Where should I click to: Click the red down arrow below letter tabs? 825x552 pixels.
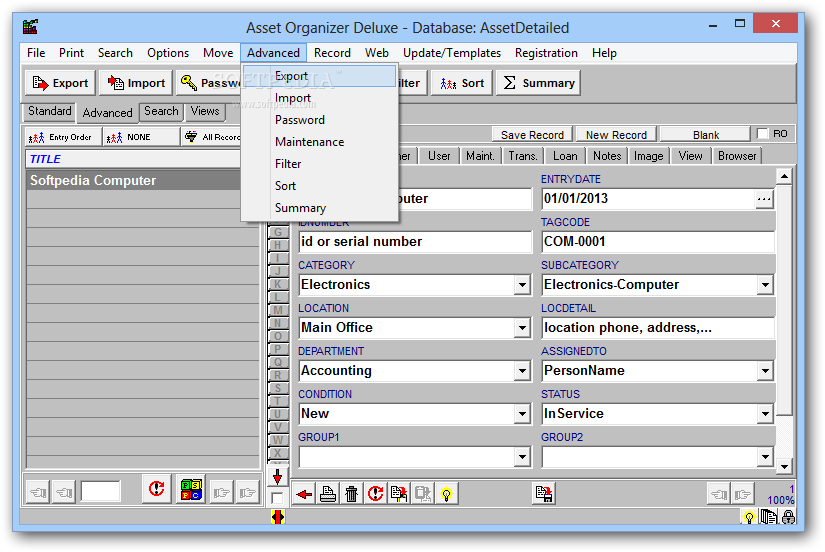[x=278, y=477]
